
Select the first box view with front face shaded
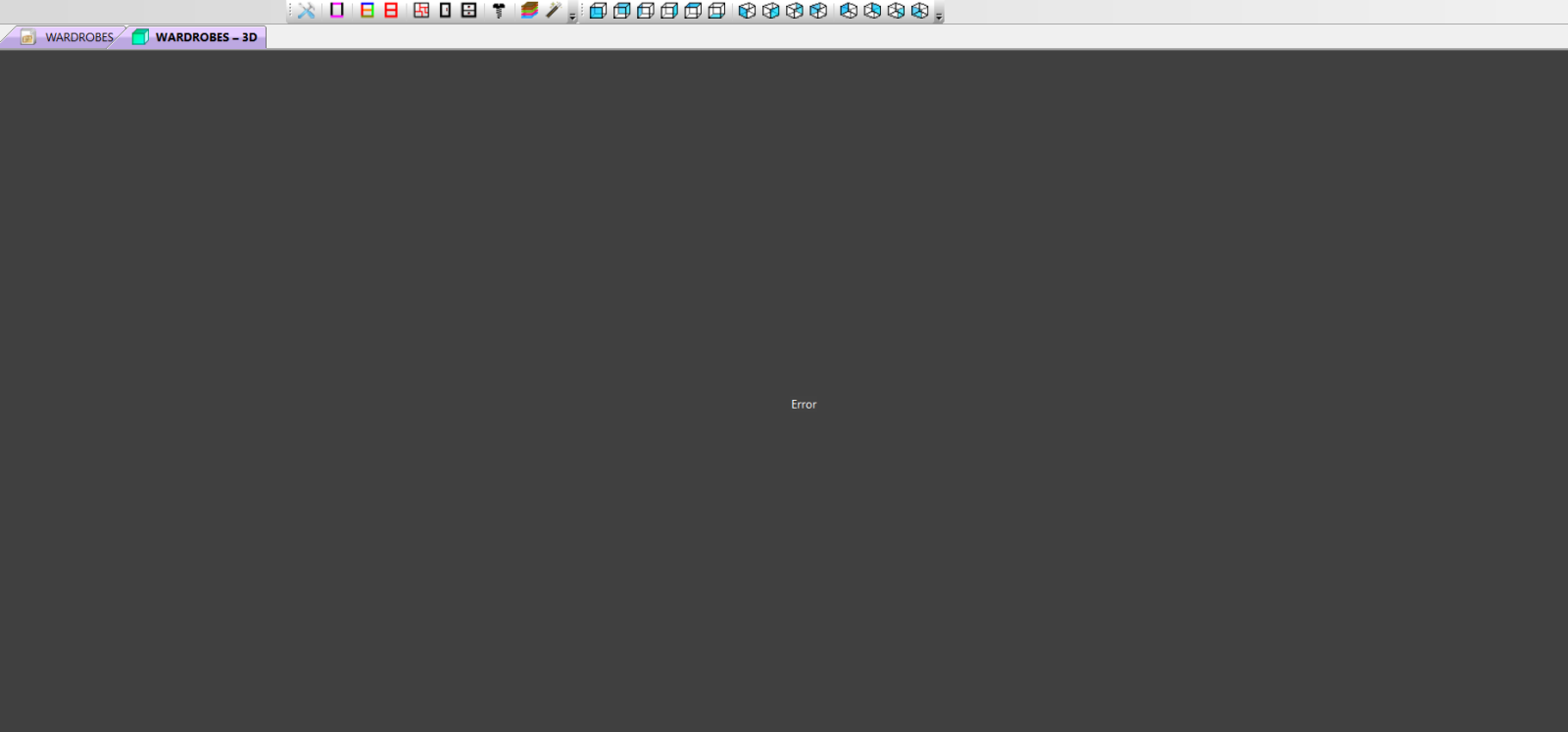coord(598,11)
